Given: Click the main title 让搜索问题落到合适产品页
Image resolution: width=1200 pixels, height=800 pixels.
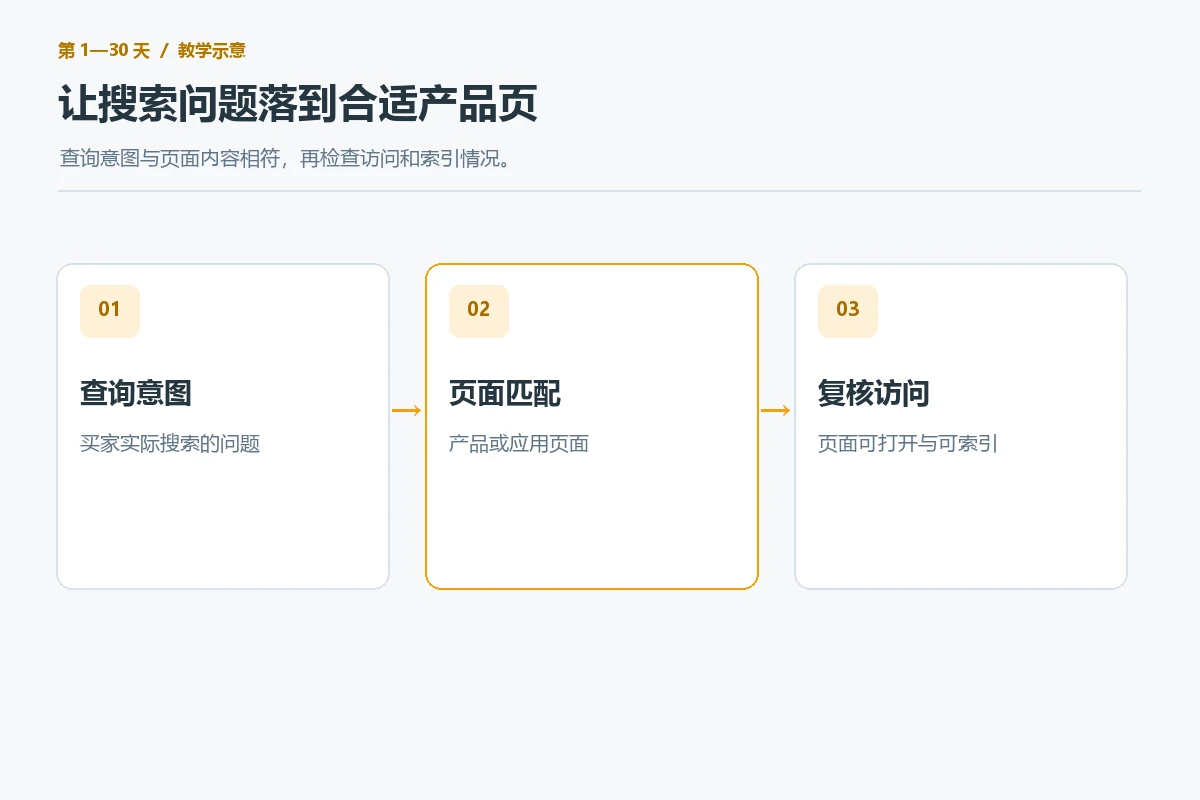Looking at the screenshot, I should [x=298, y=104].
